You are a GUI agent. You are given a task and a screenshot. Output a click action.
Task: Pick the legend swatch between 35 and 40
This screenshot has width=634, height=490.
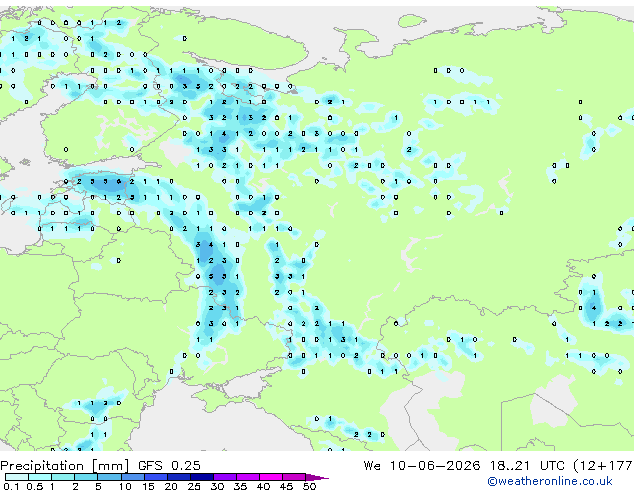click(247, 477)
